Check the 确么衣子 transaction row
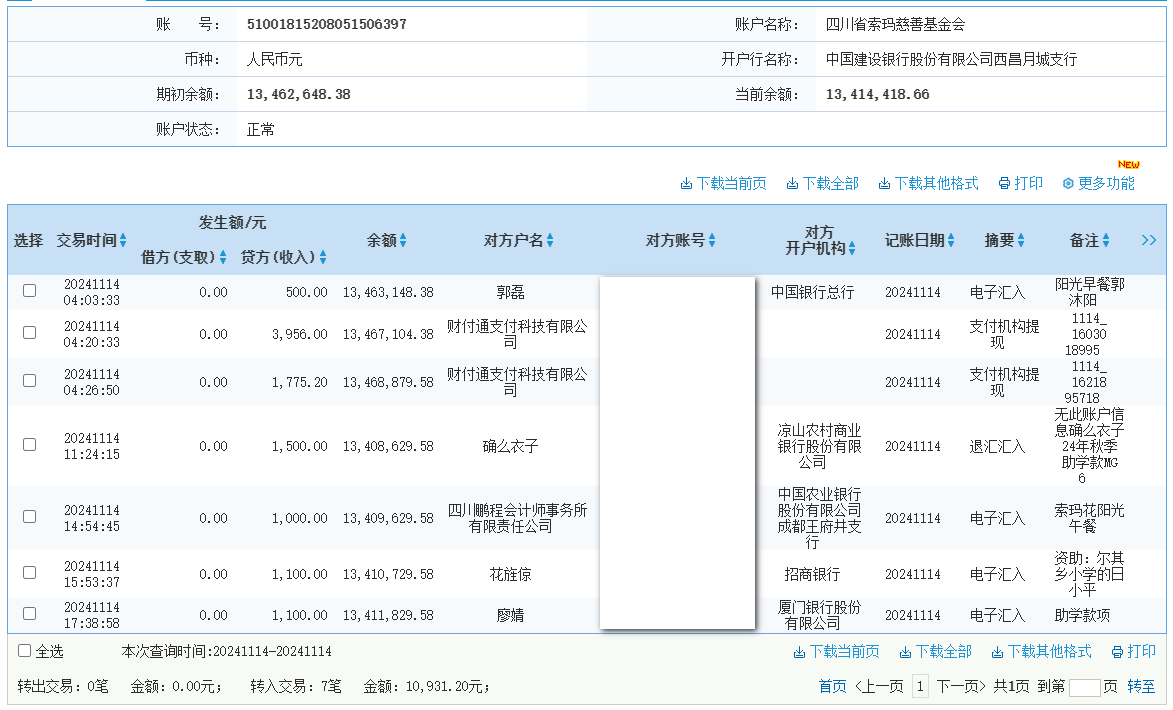The height and width of the screenshot is (710, 1173). 29,444
